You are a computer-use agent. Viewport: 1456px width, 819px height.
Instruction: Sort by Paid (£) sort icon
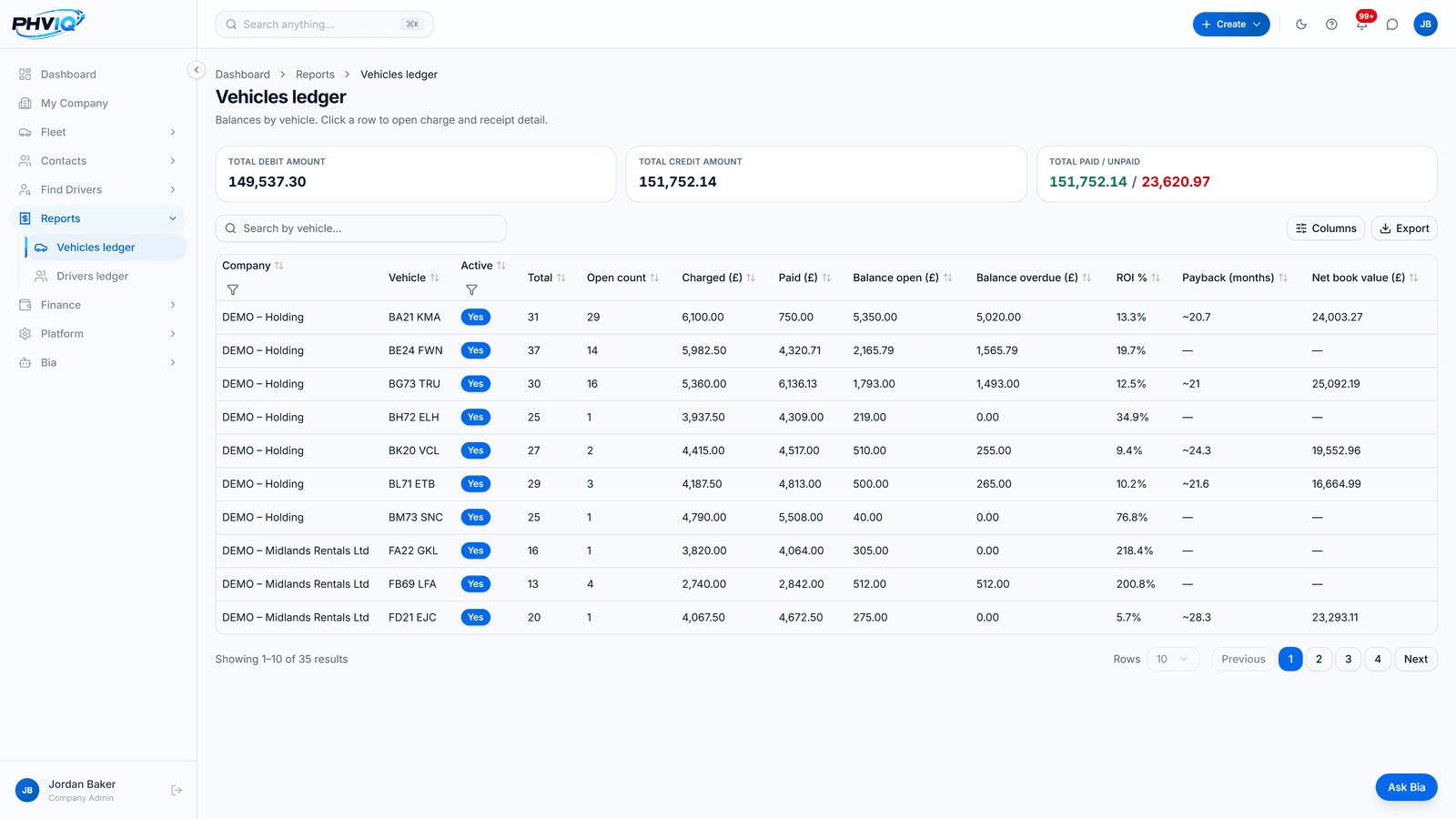[x=826, y=278]
